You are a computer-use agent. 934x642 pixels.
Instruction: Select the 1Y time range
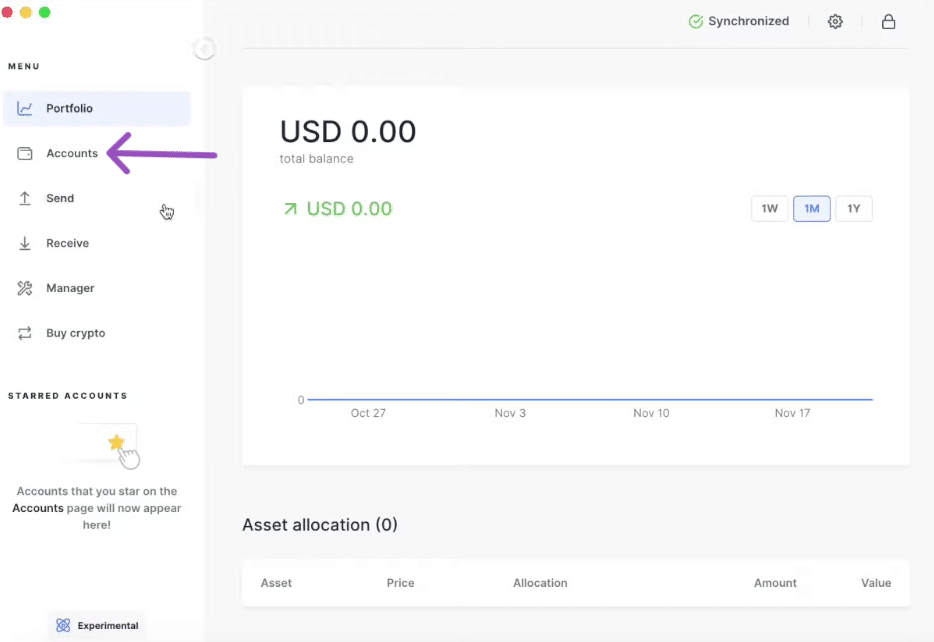click(x=854, y=209)
